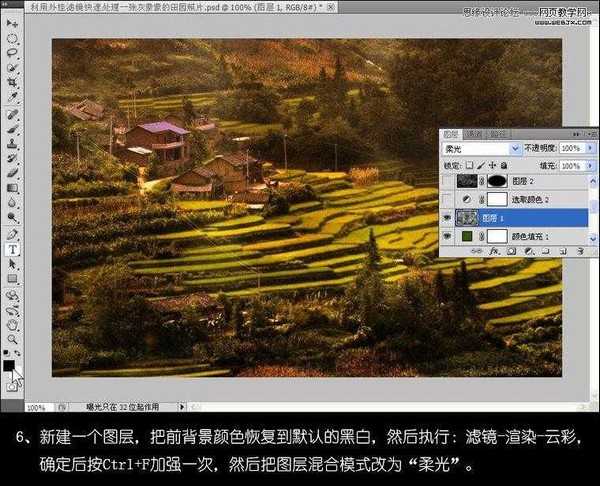The height and width of the screenshot is (486, 600).
Task: Select the Zoom magnifier tool
Action: 13,339
